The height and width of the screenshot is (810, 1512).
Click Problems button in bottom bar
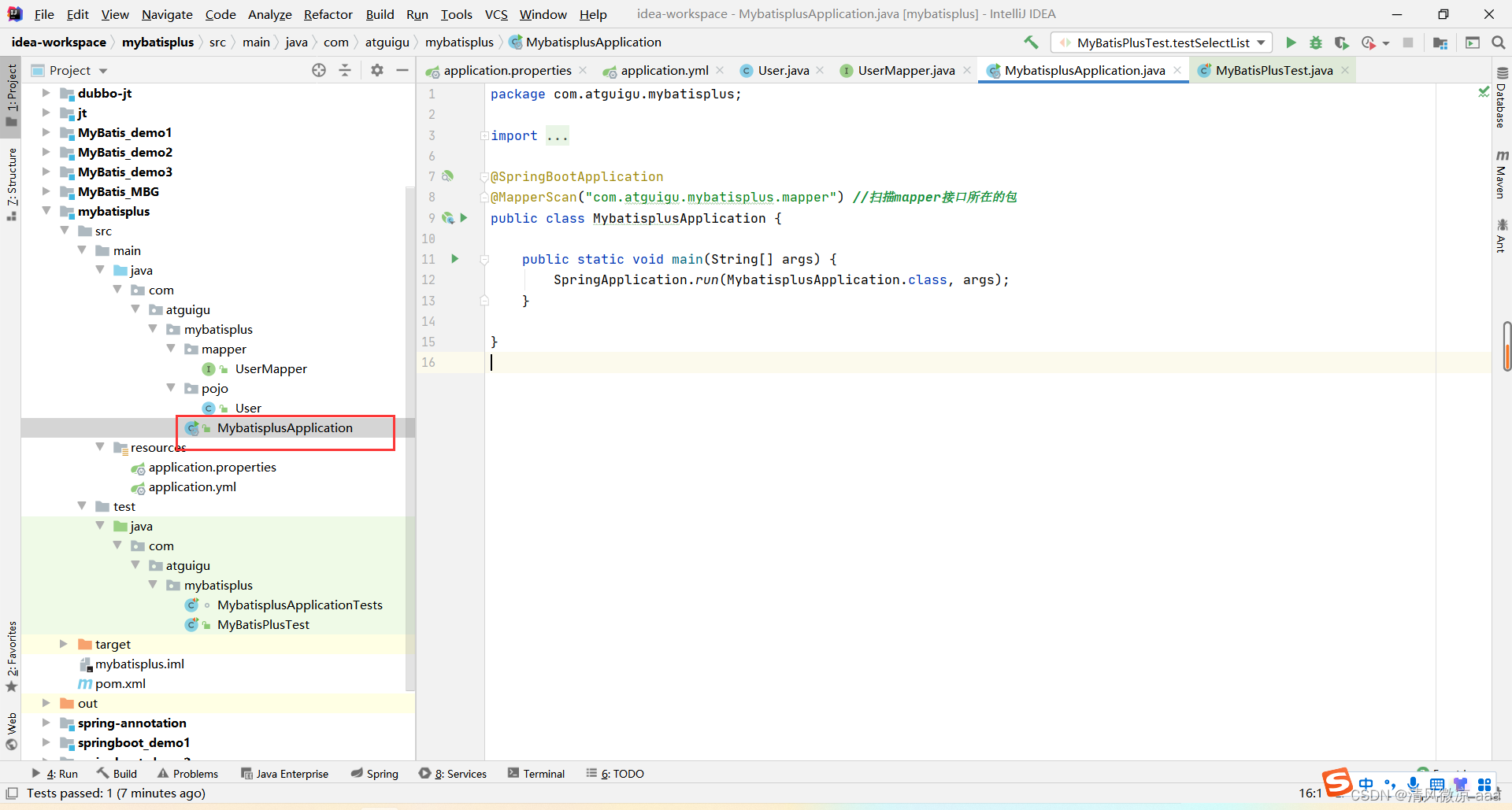(187, 774)
